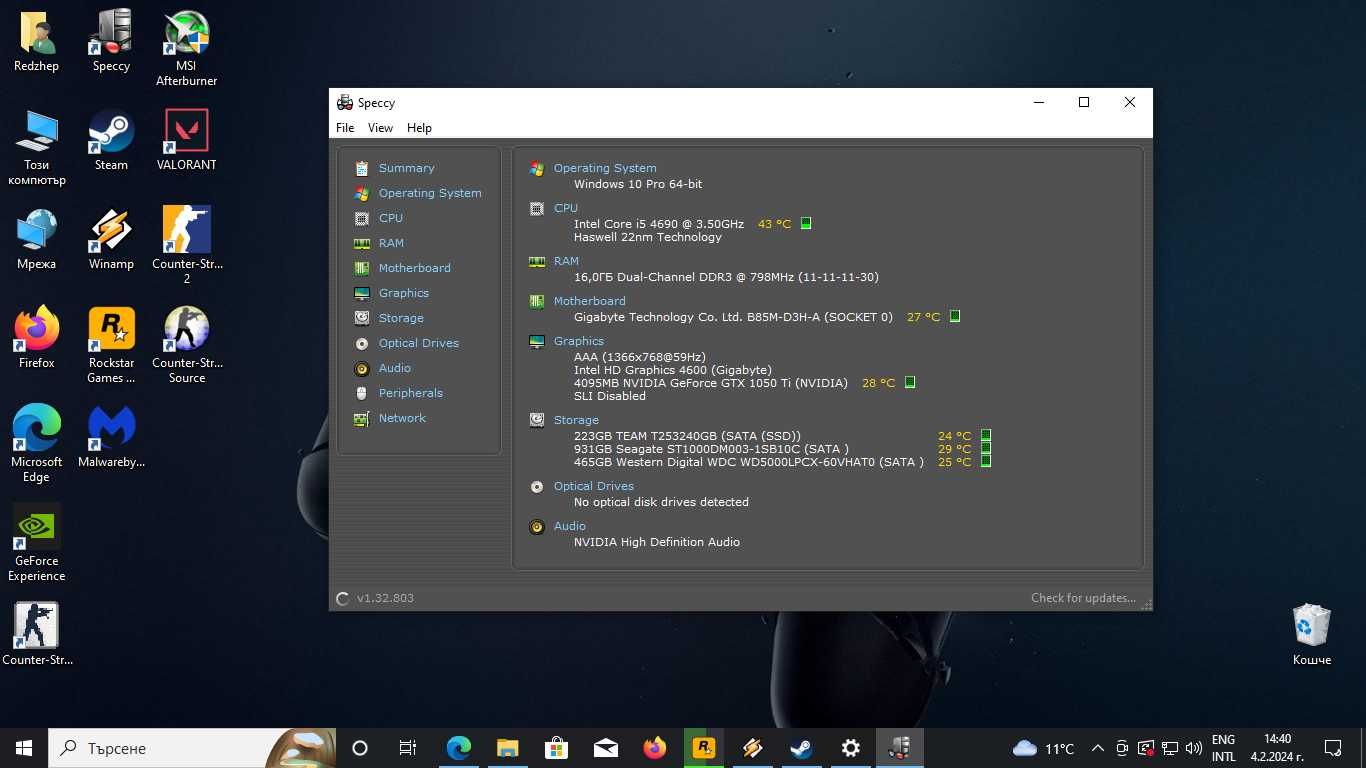Screen dimensions: 1366x768
Task: Click the MSI Afterburner desktop icon
Action: (x=186, y=48)
